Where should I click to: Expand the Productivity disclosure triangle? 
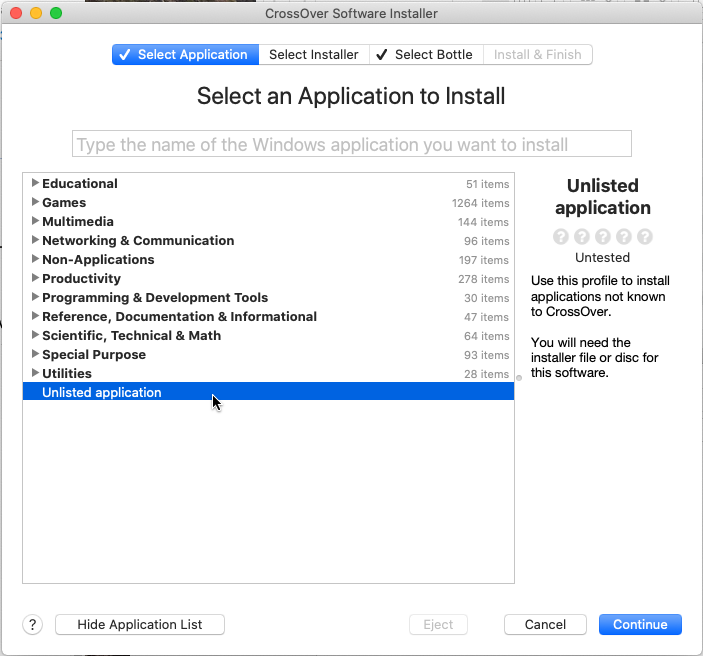click(35, 278)
